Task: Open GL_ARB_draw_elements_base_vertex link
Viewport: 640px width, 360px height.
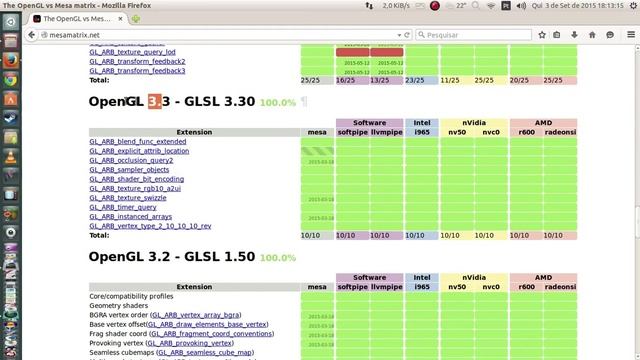Action: tap(207, 324)
